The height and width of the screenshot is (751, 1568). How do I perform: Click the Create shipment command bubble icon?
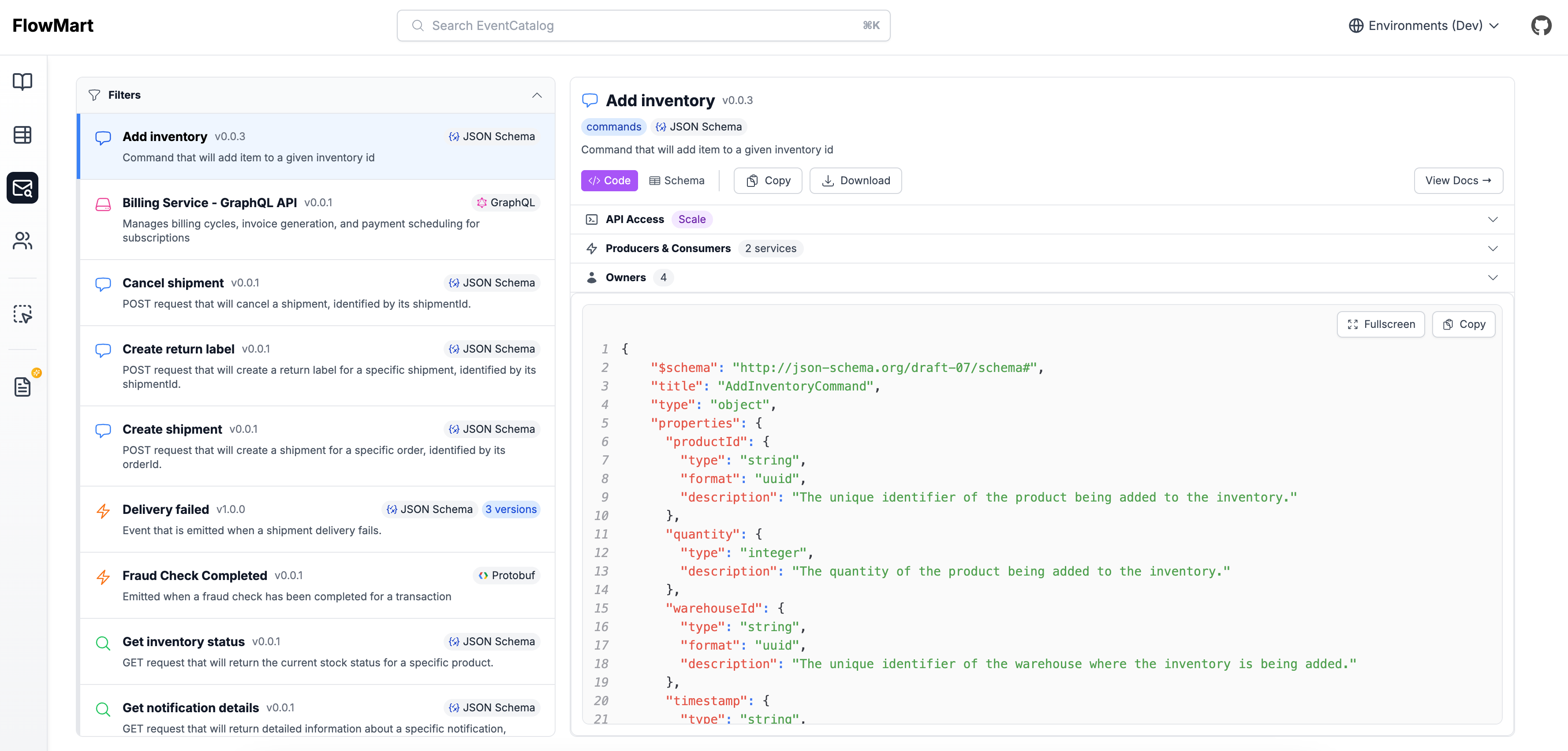(x=103, y=431)
